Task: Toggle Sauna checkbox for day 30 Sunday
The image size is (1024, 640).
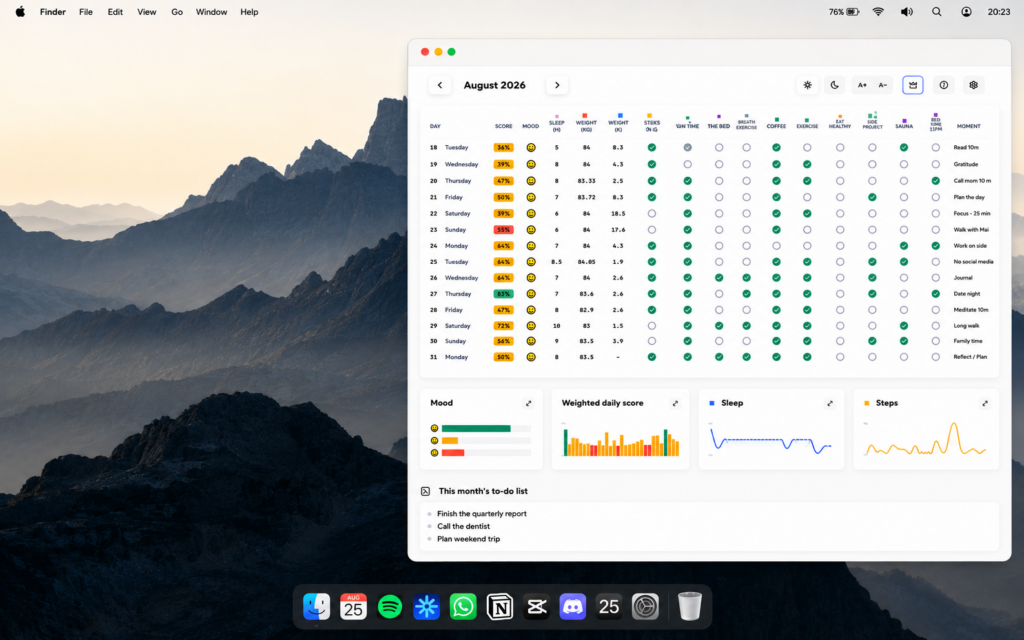Action: [904, 341]
